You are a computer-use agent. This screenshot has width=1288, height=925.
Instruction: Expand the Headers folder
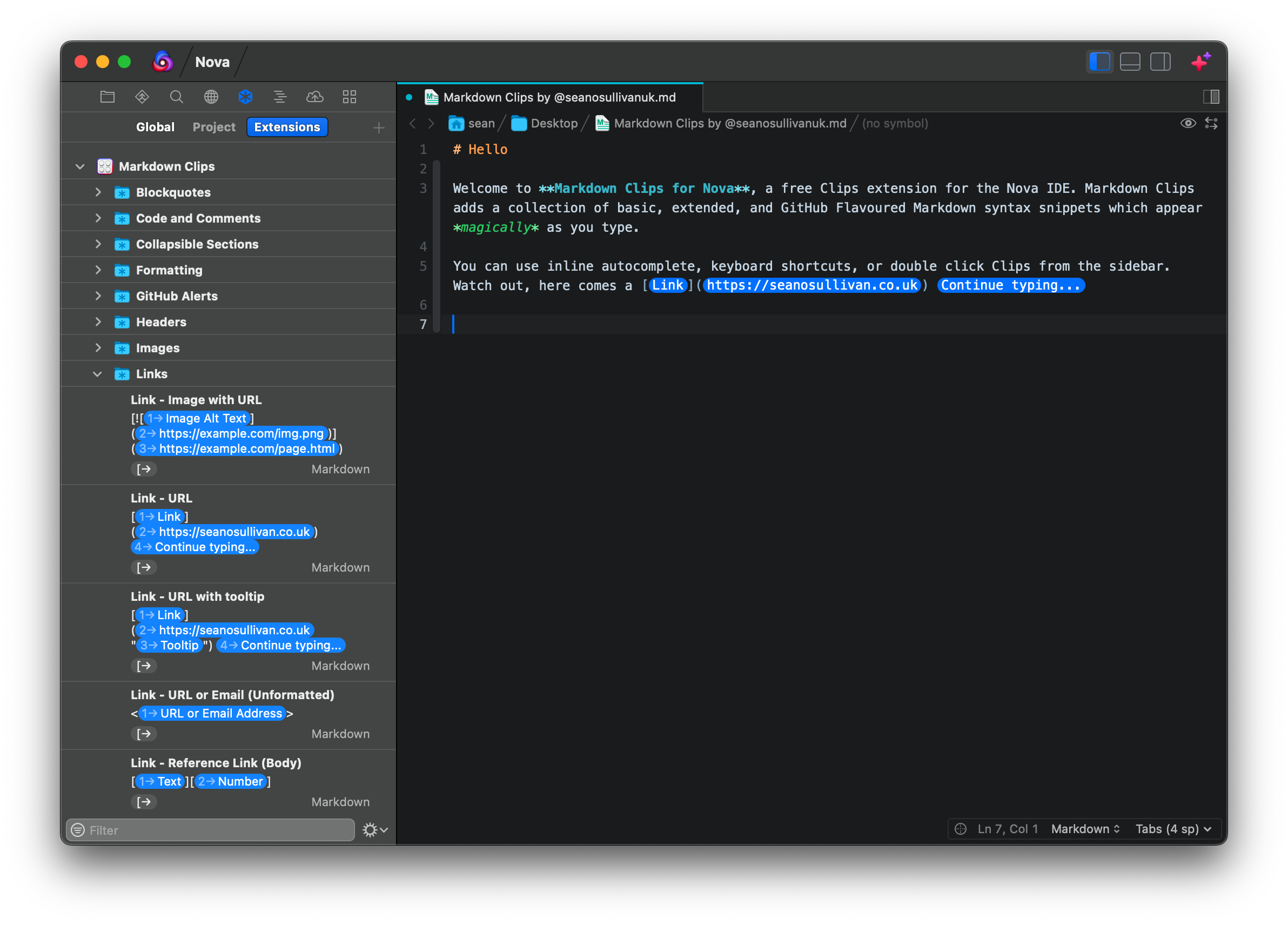point(98,321)
